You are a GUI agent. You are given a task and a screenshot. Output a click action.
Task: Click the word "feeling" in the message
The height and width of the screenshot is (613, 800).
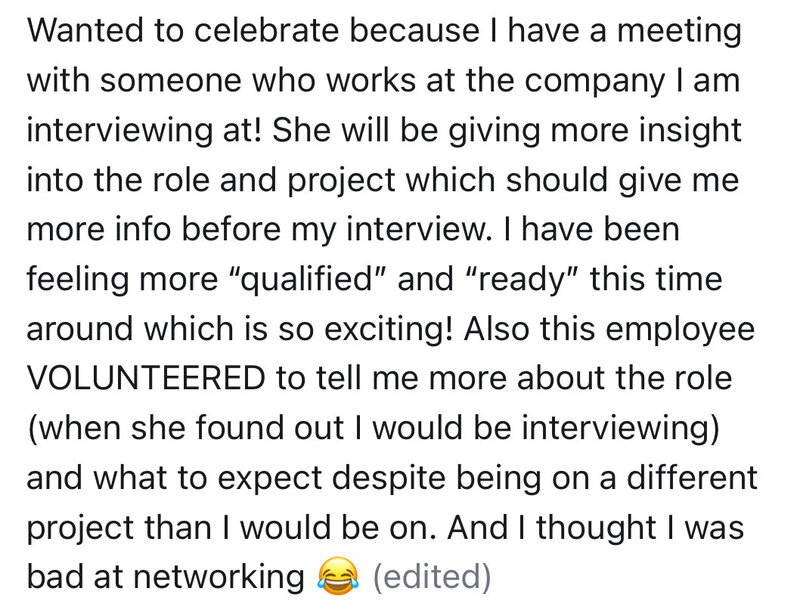pyautogui.click(x=79, y=279)
